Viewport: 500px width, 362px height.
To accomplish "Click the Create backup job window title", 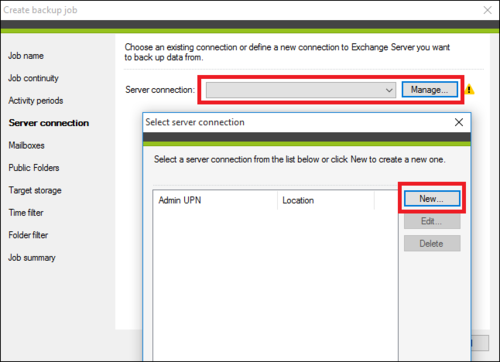I will [40, 10].
